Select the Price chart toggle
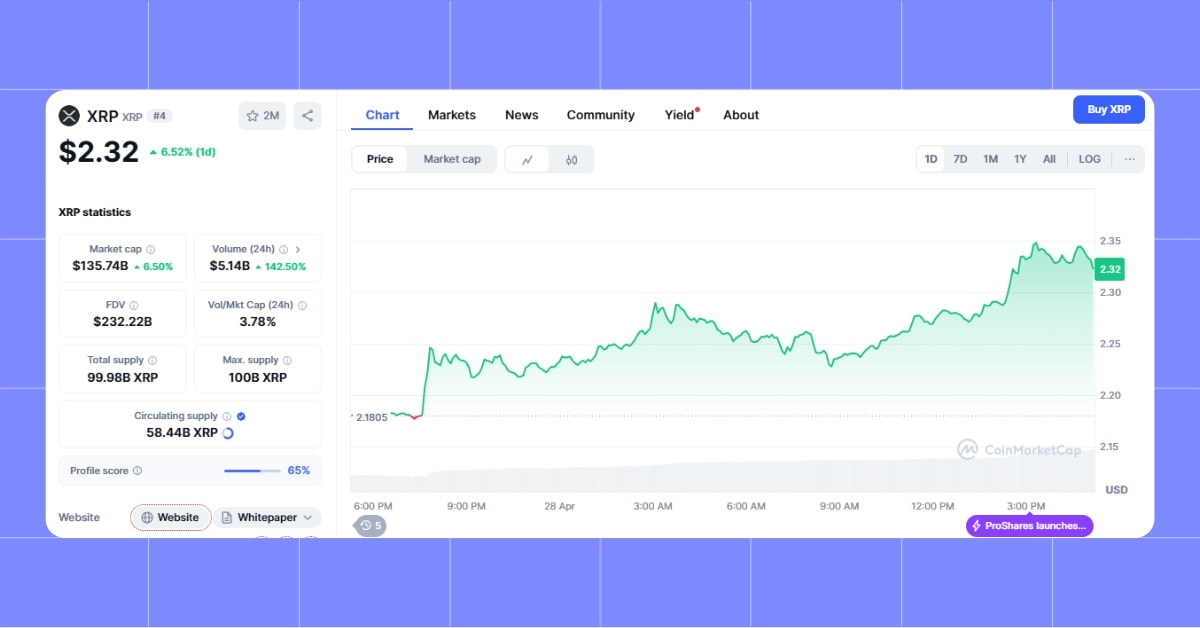Image resolution: width=1200 pixels, height=628 pixels. click(x=380, y=159)
